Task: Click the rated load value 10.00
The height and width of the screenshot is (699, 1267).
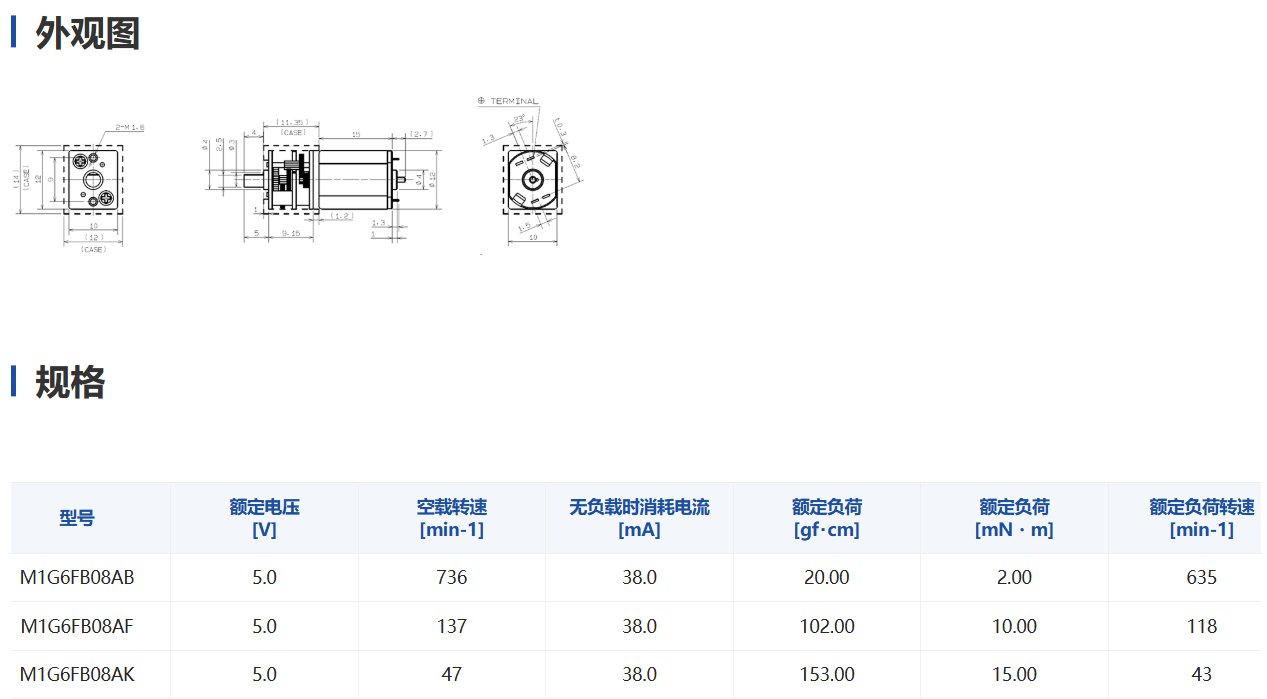Action: (1014, 626)
